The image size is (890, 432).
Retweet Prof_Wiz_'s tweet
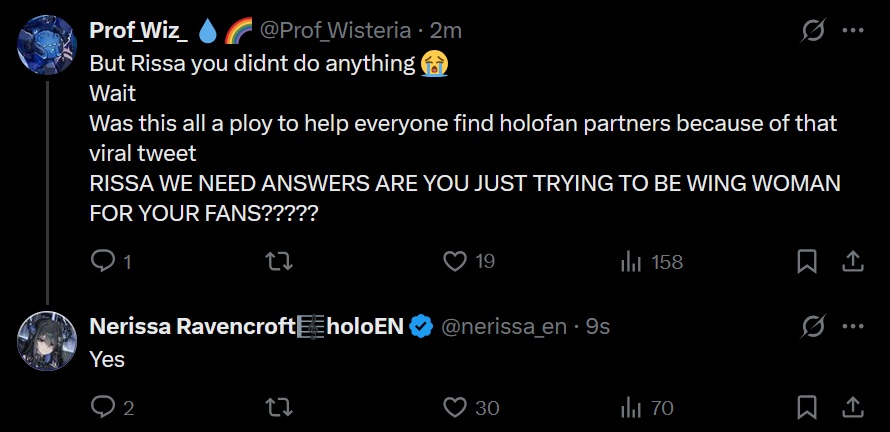[x=279, y=261]
